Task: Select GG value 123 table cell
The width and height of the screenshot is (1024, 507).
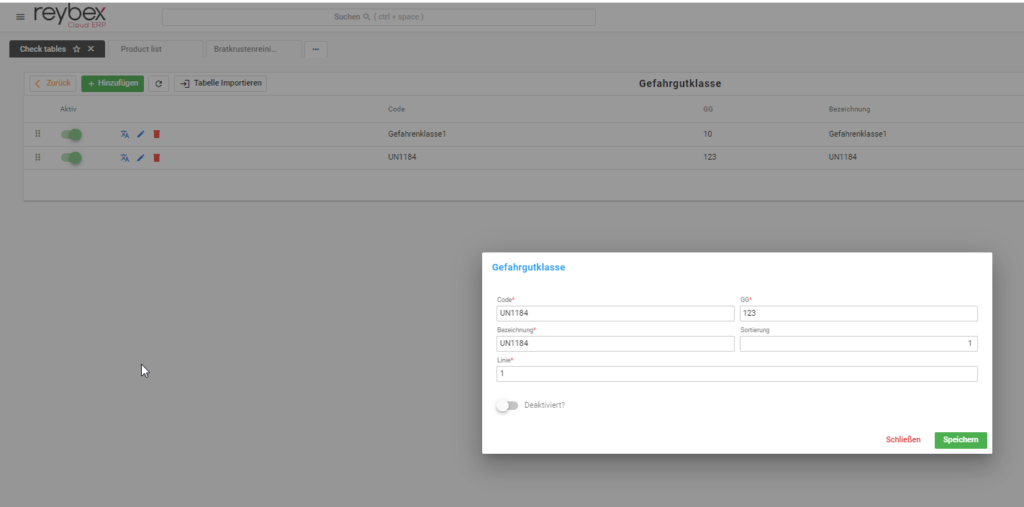Action: 710,157
